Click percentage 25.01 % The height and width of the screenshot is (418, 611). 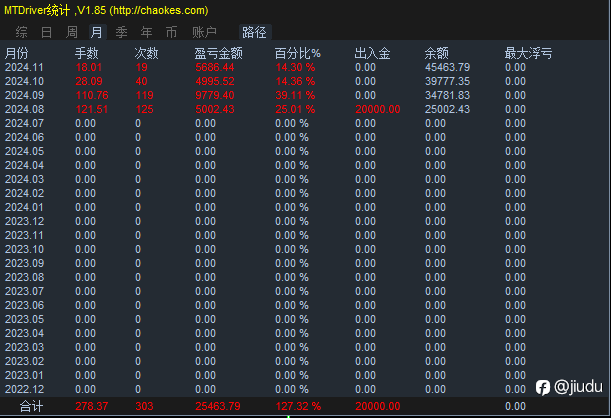coord(295,109)
